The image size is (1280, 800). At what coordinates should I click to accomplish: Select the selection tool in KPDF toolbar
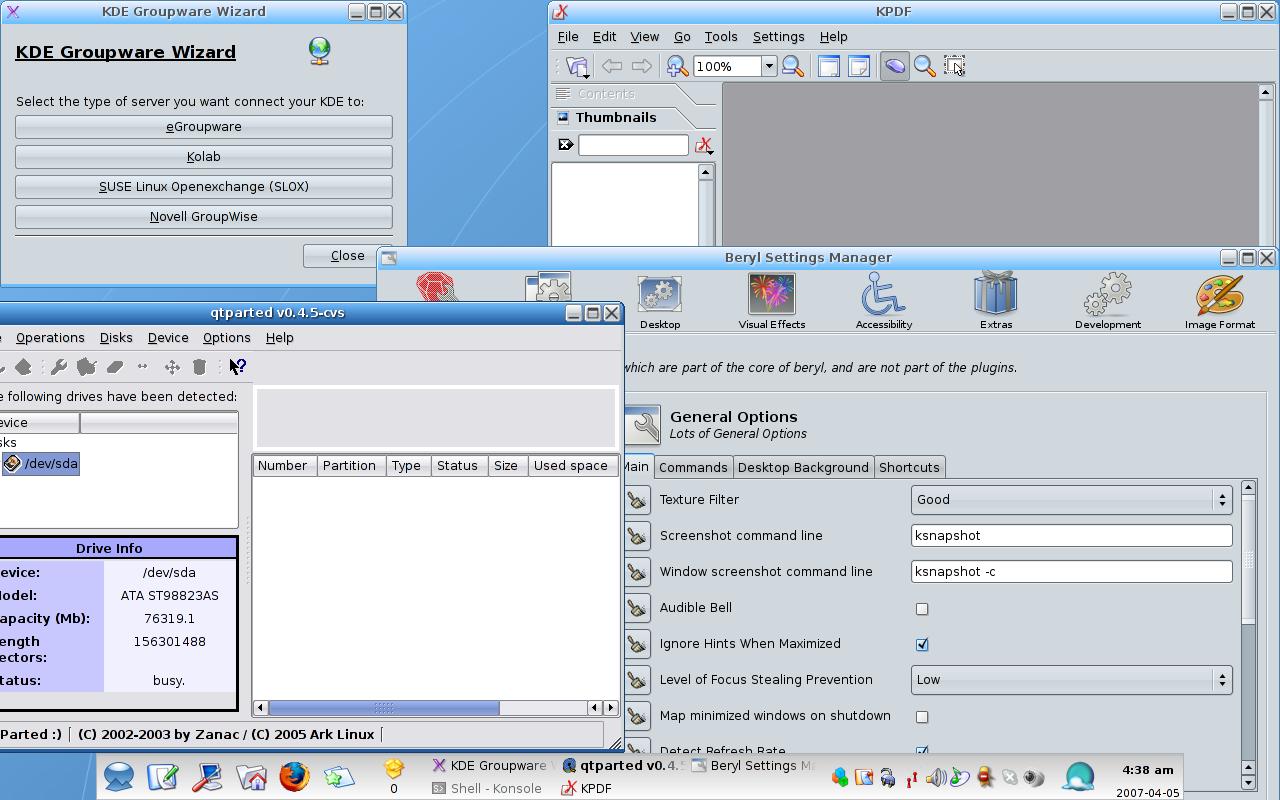click(955, 66)
